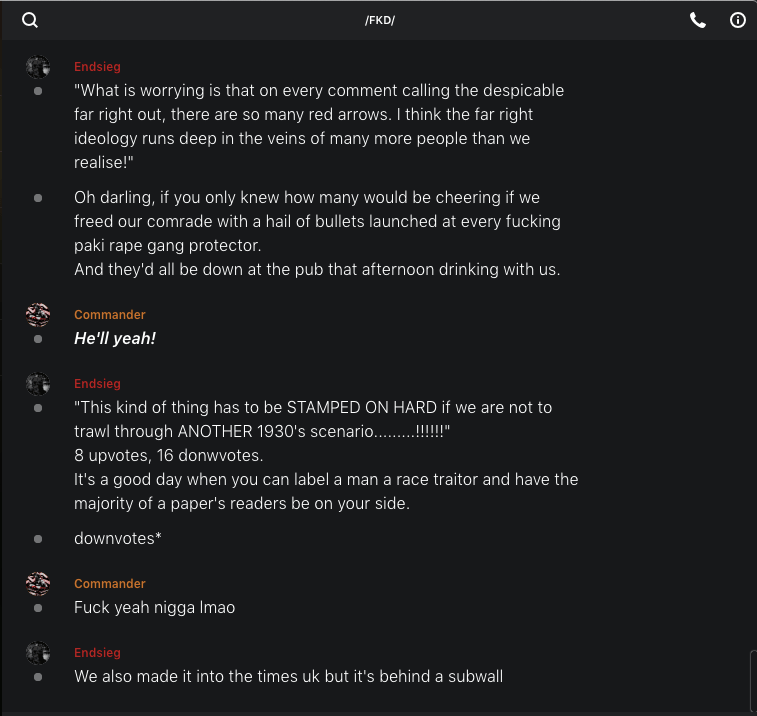Click the dot next to "downvotes*" message
The image size is (757, 716).
click(38, 539)
